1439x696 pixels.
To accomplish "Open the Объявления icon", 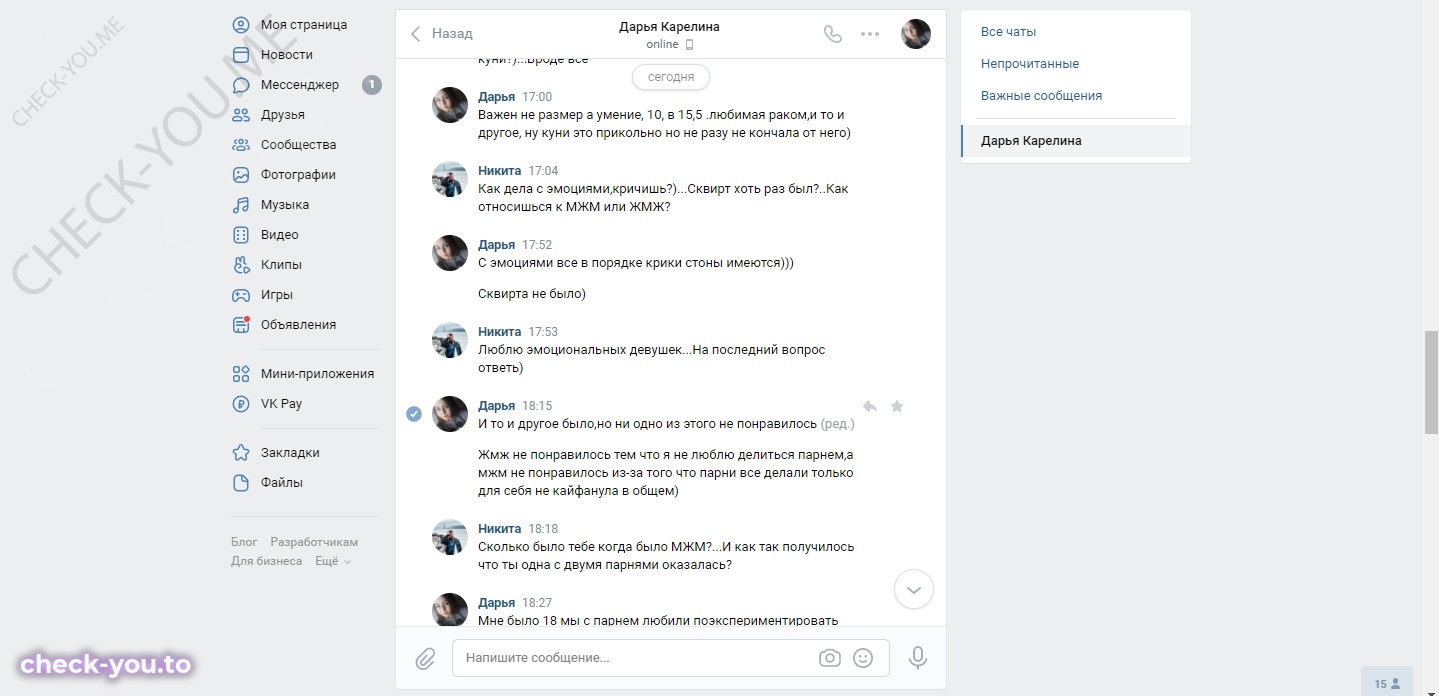I will tap(241, 325).
